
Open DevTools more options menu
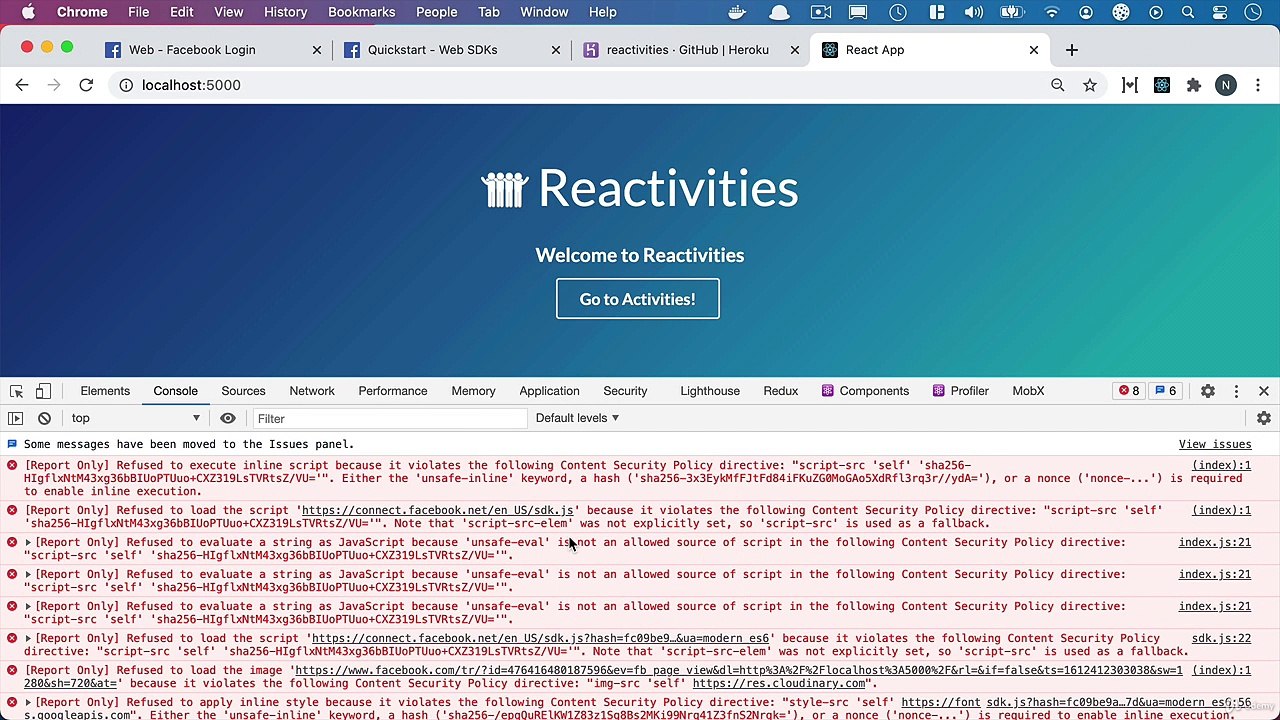[1236, 391]
